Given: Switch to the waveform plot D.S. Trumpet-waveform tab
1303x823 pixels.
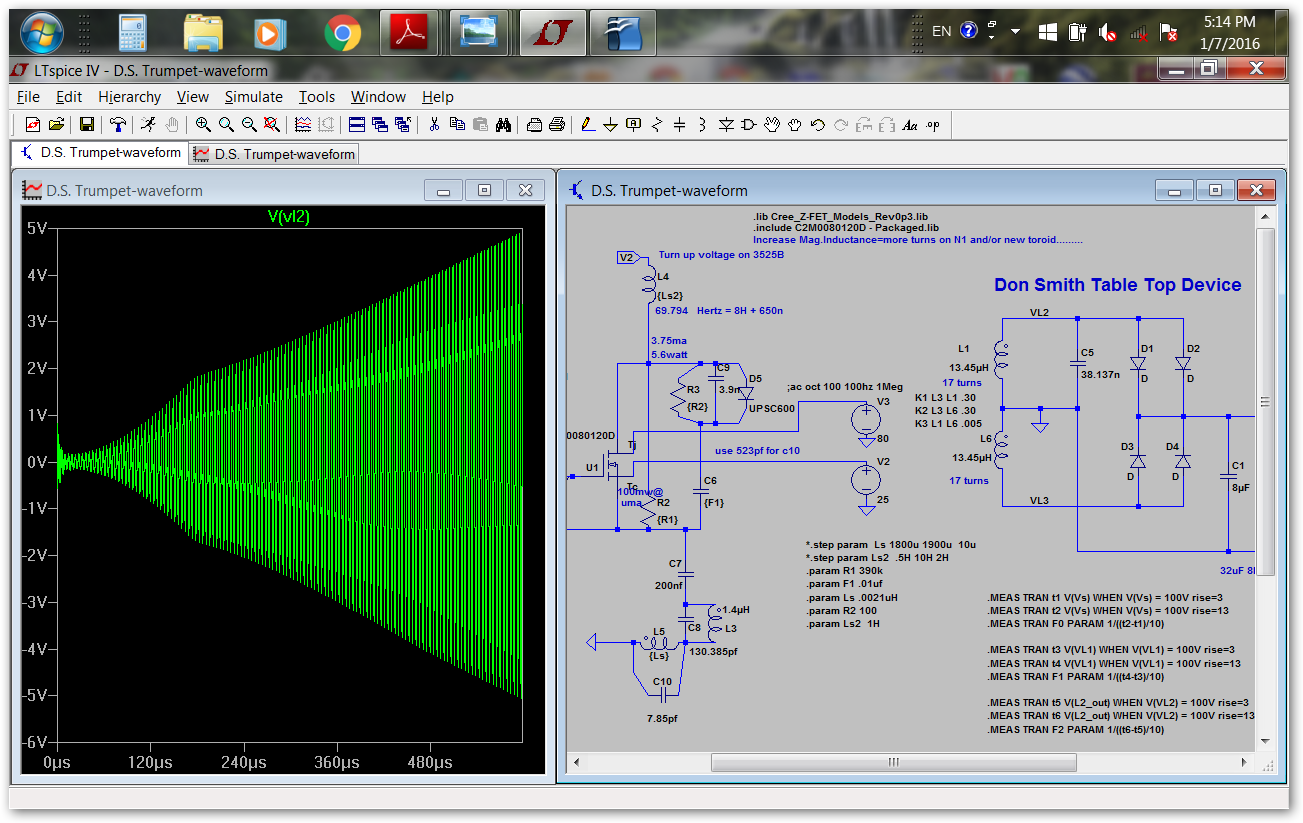Looking at the screenshot, I should click(273, 154).
